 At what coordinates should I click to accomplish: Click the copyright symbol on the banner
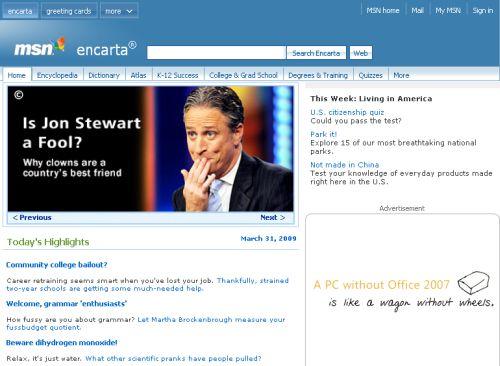coord(19,95)
